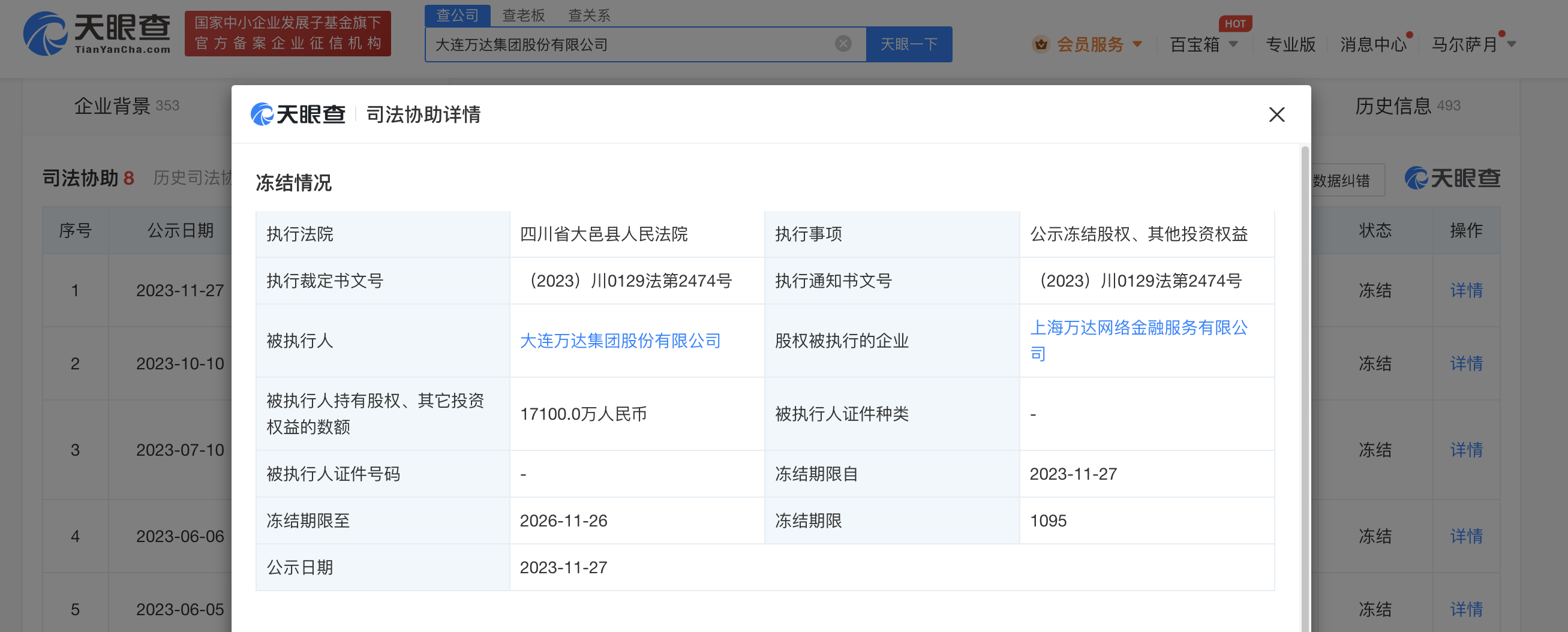Screen dimensions: 1568x632
Task: Open the 历史信息 section tab
Action: [1407, 106]
